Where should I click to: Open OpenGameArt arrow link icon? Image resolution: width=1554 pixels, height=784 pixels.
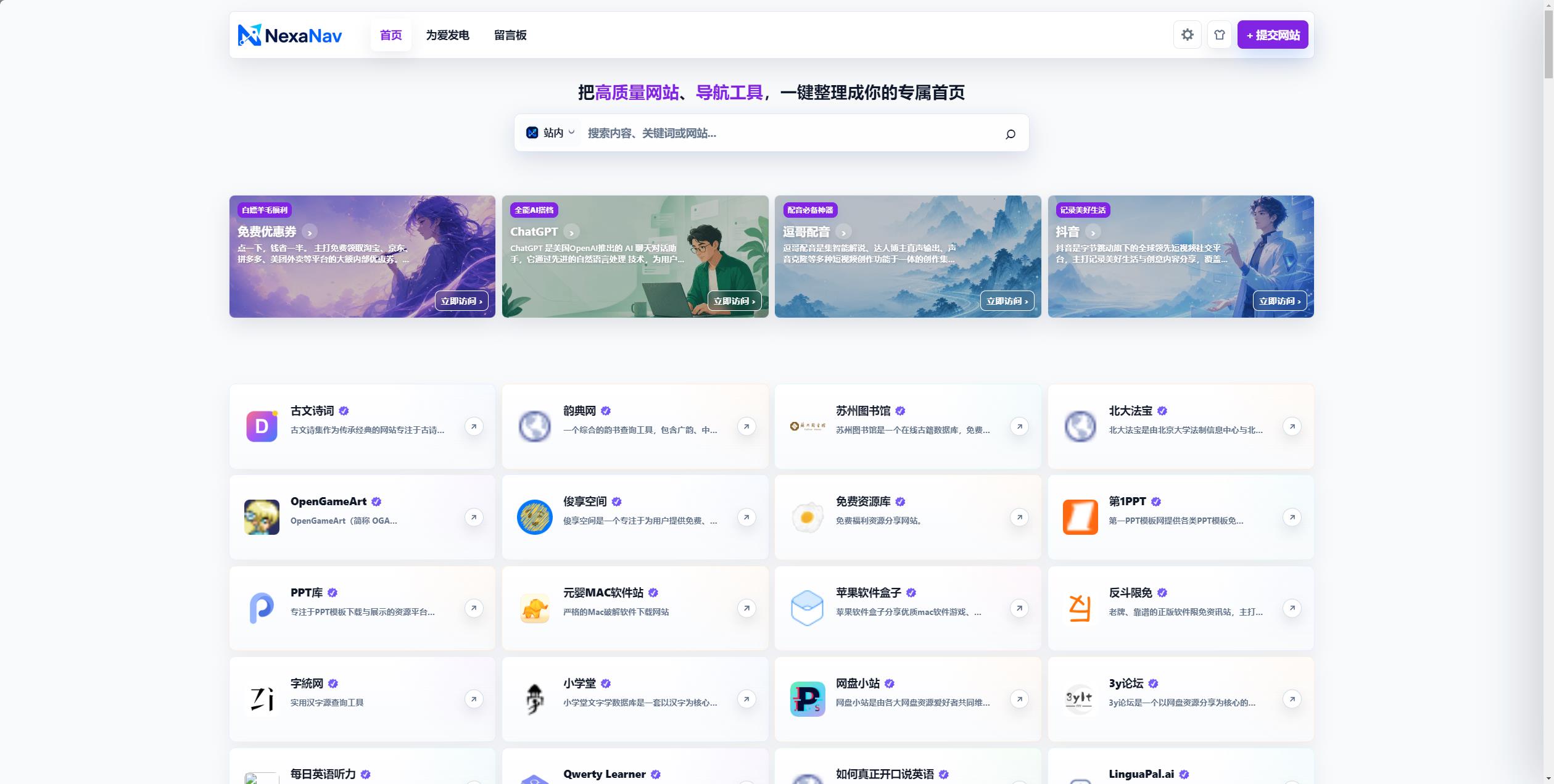474,517
